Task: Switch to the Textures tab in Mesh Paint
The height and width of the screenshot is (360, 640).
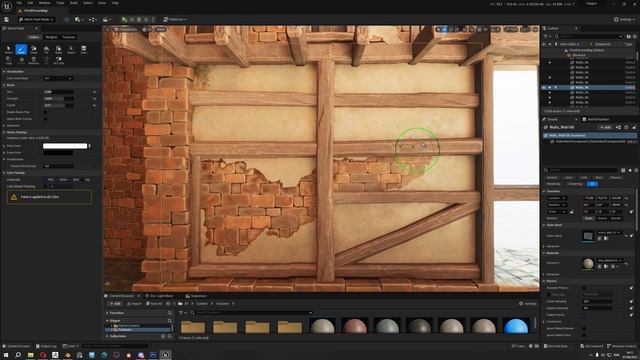Action: pyautogui.click(x=69, y=37)
